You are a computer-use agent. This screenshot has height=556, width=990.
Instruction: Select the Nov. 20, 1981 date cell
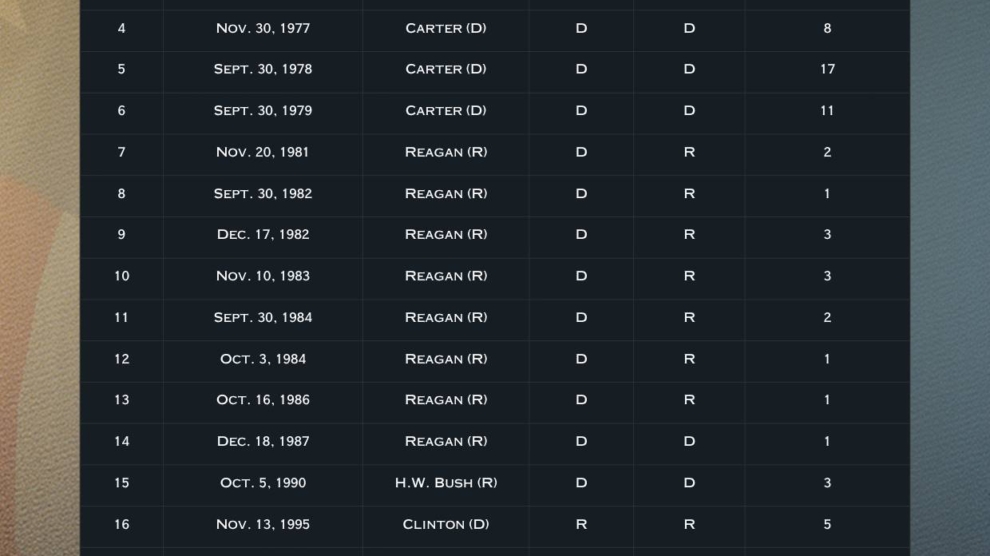263,152
